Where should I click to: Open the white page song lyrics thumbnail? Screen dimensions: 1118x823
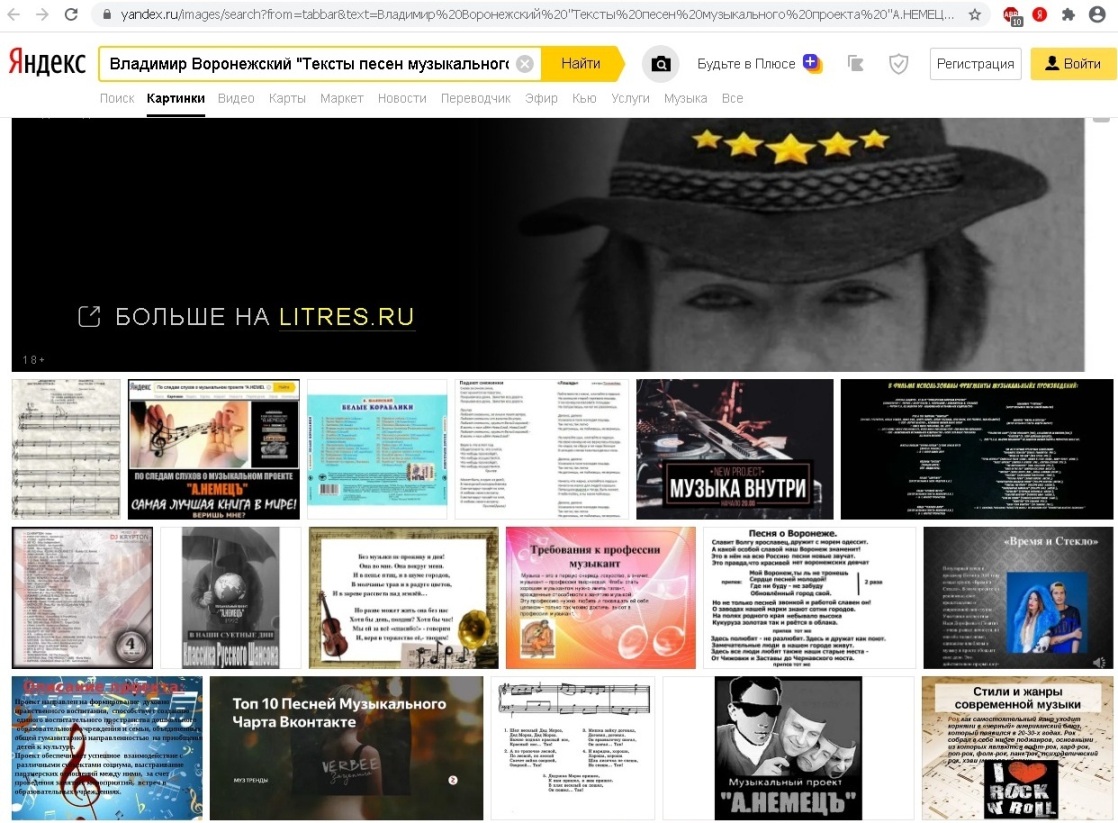click(542, 449)
